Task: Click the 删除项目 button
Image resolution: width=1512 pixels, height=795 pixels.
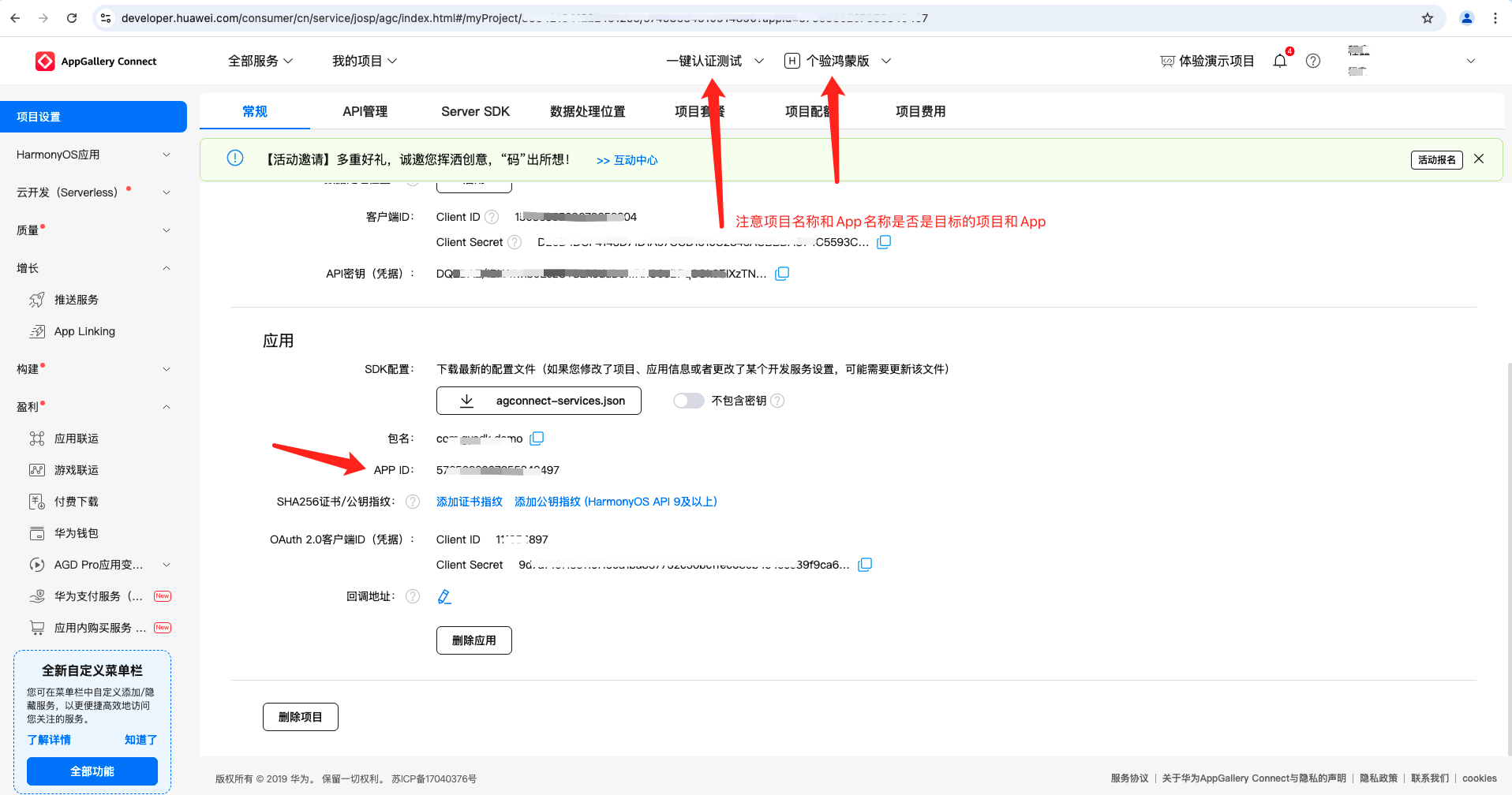Action: click(x=301, y=717)
